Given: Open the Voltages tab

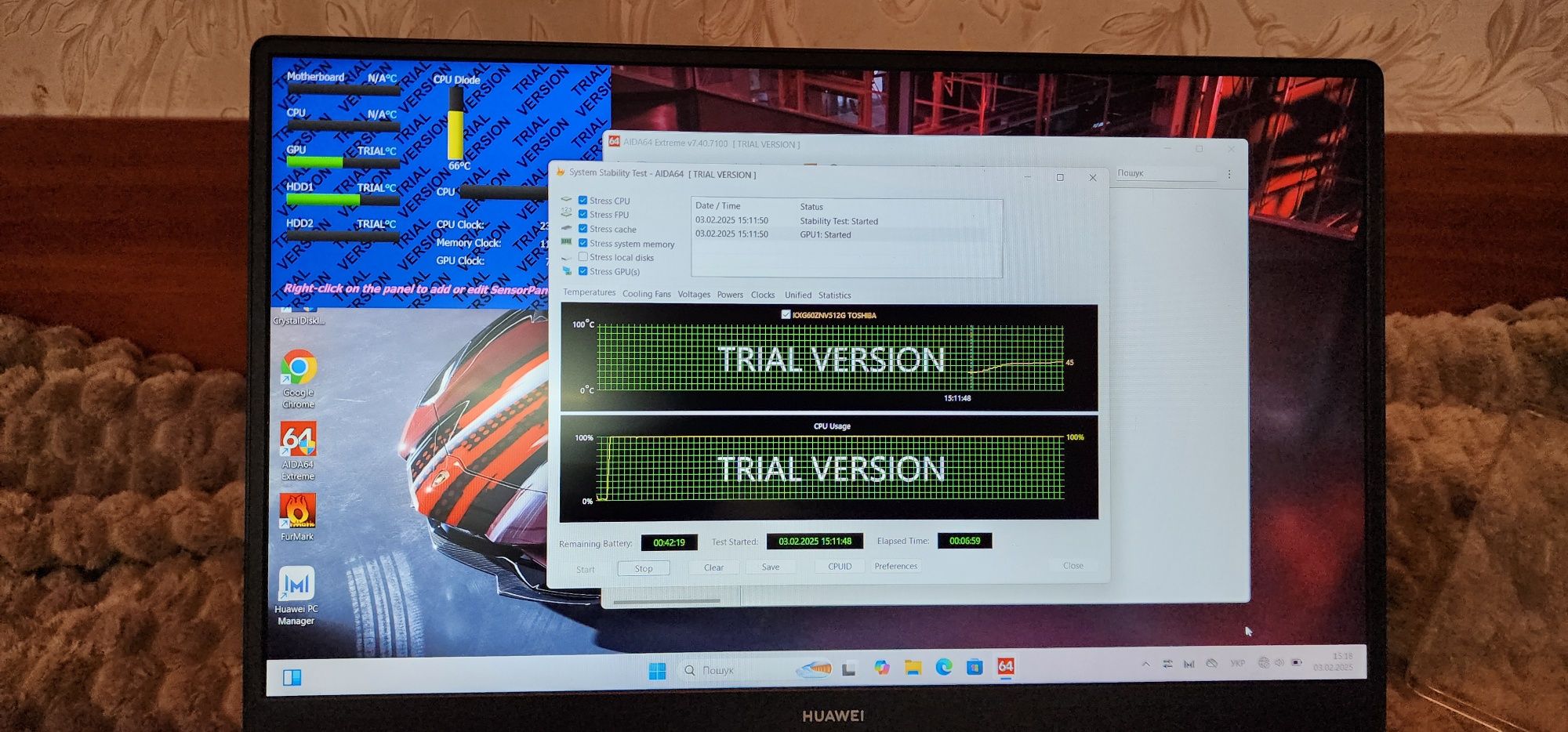Looking at the screenshot, I should tap(694, 295).
